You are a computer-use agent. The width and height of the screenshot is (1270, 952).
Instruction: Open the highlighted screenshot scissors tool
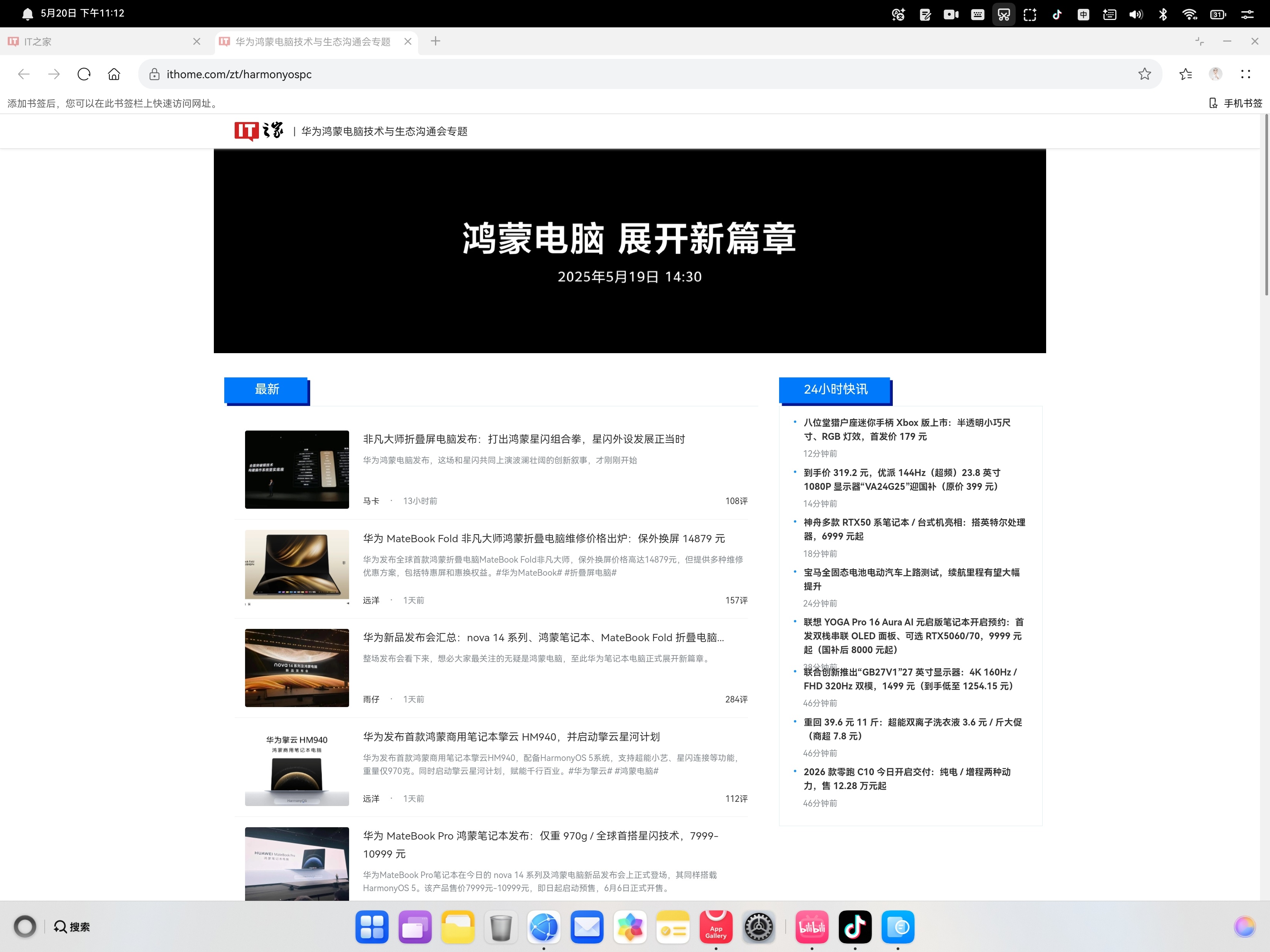tap(1004, 14)
